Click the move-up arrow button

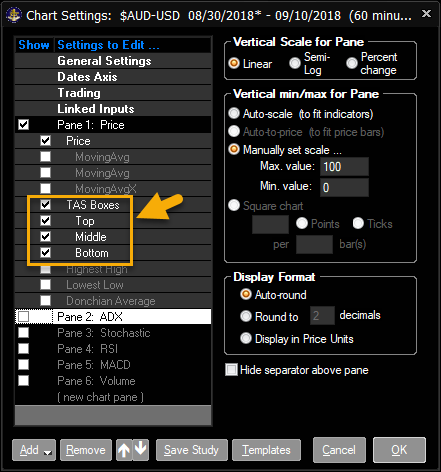coord(124,450)
